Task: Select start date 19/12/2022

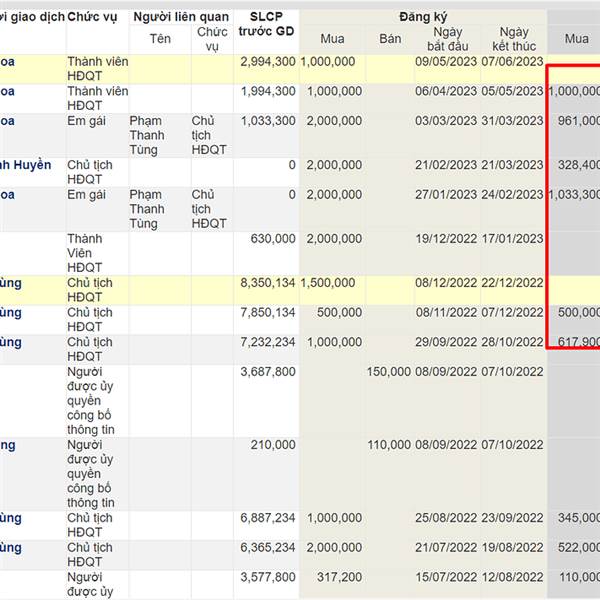Action: pos(446,239)
